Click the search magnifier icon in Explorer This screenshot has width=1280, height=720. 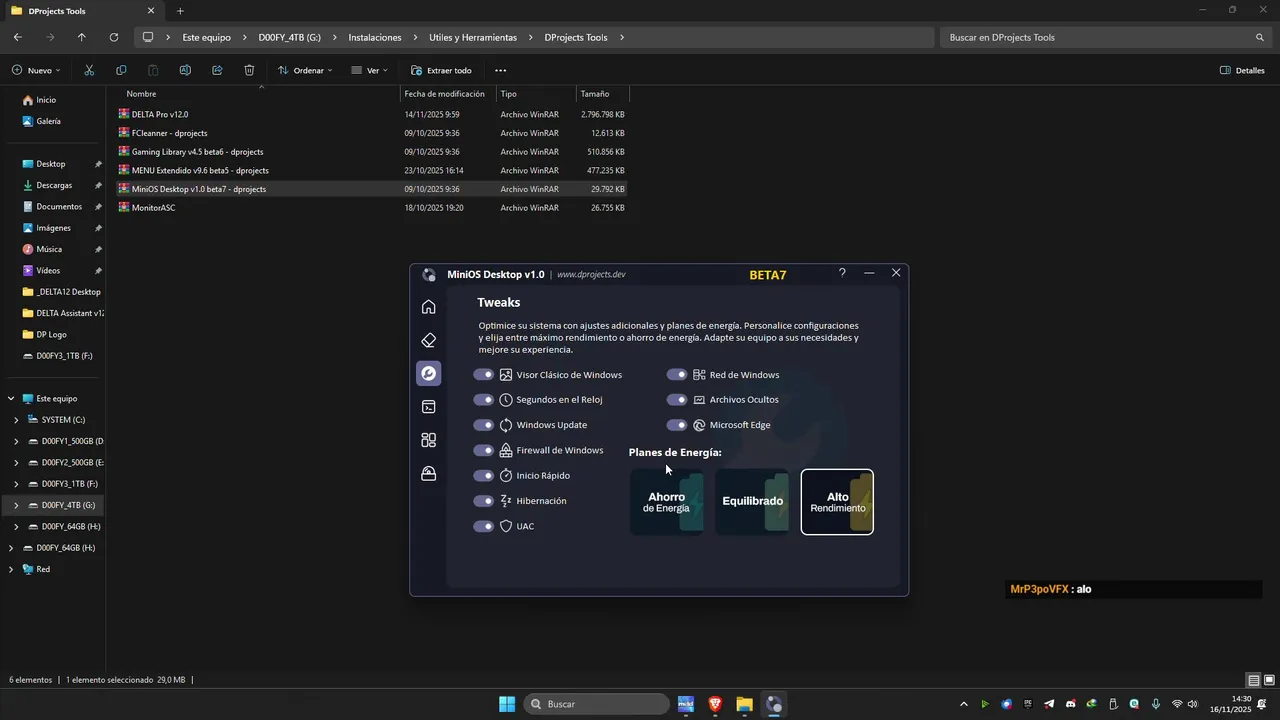tap(1260, 37)
